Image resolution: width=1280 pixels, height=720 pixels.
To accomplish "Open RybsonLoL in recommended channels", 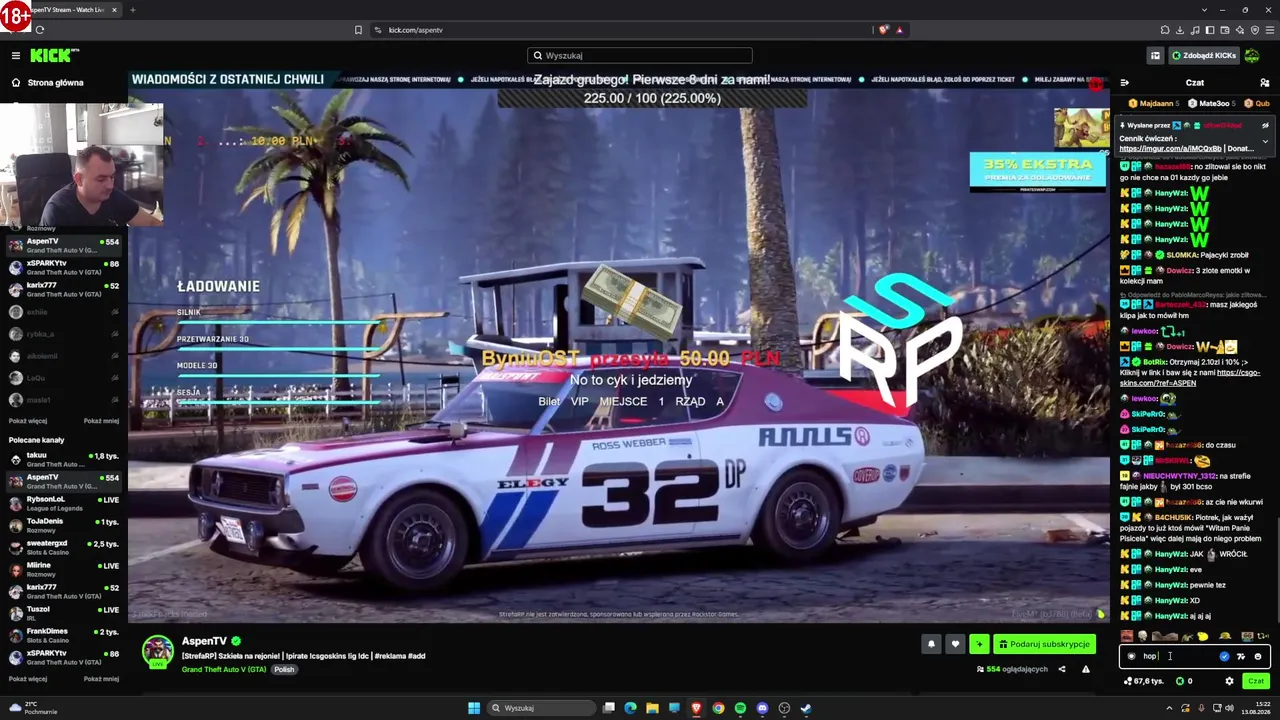I will click(63, 502).
